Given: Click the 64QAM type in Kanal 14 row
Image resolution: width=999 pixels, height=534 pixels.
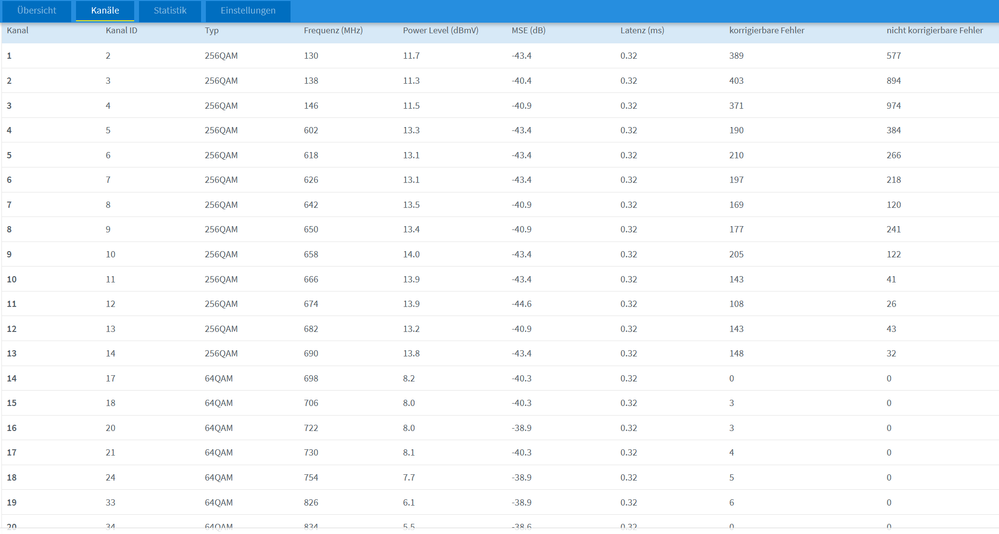Looking at the screenshot, I should pos(219,379).
